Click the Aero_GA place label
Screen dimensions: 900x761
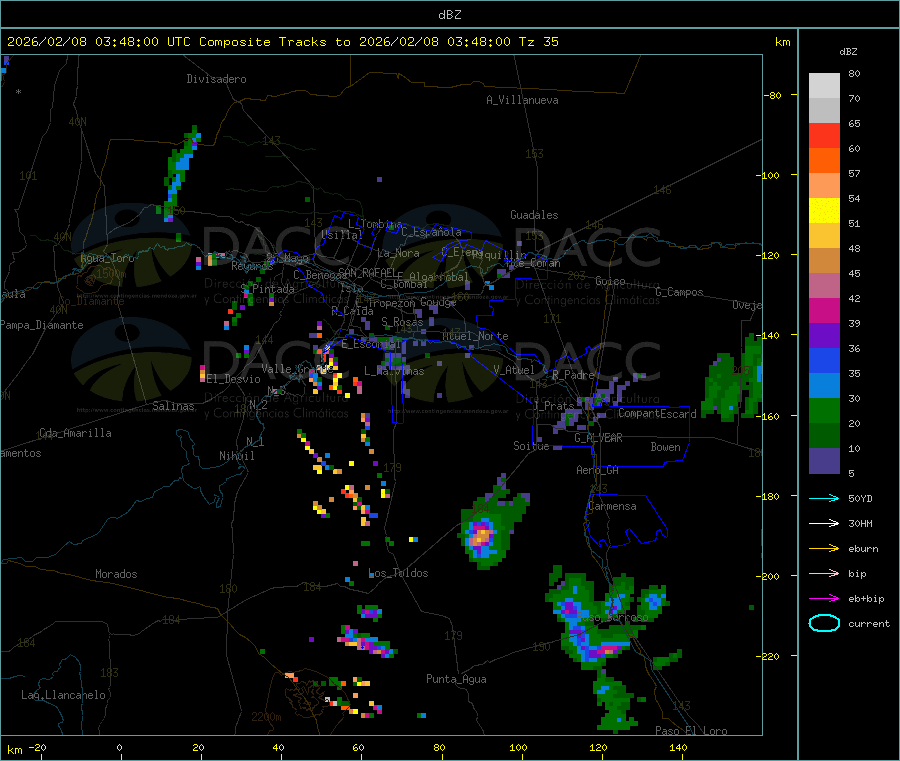point(598,470)
